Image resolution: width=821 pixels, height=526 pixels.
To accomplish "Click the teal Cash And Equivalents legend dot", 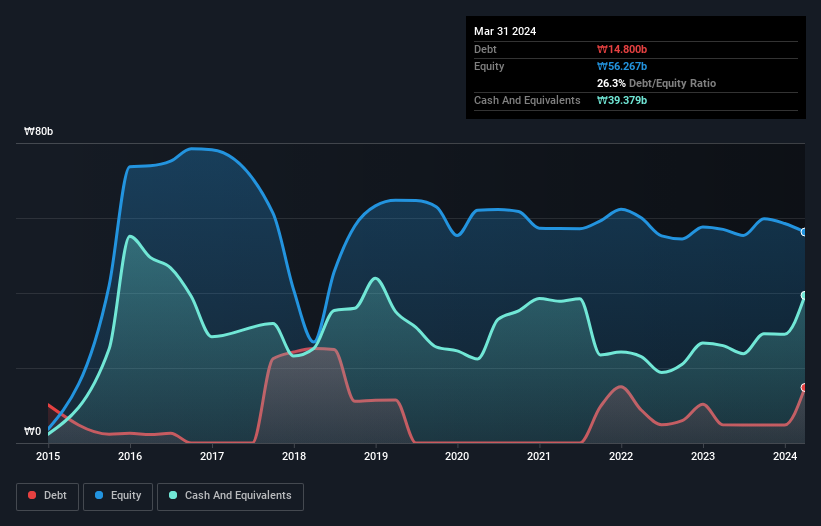I will pos(173,495).
